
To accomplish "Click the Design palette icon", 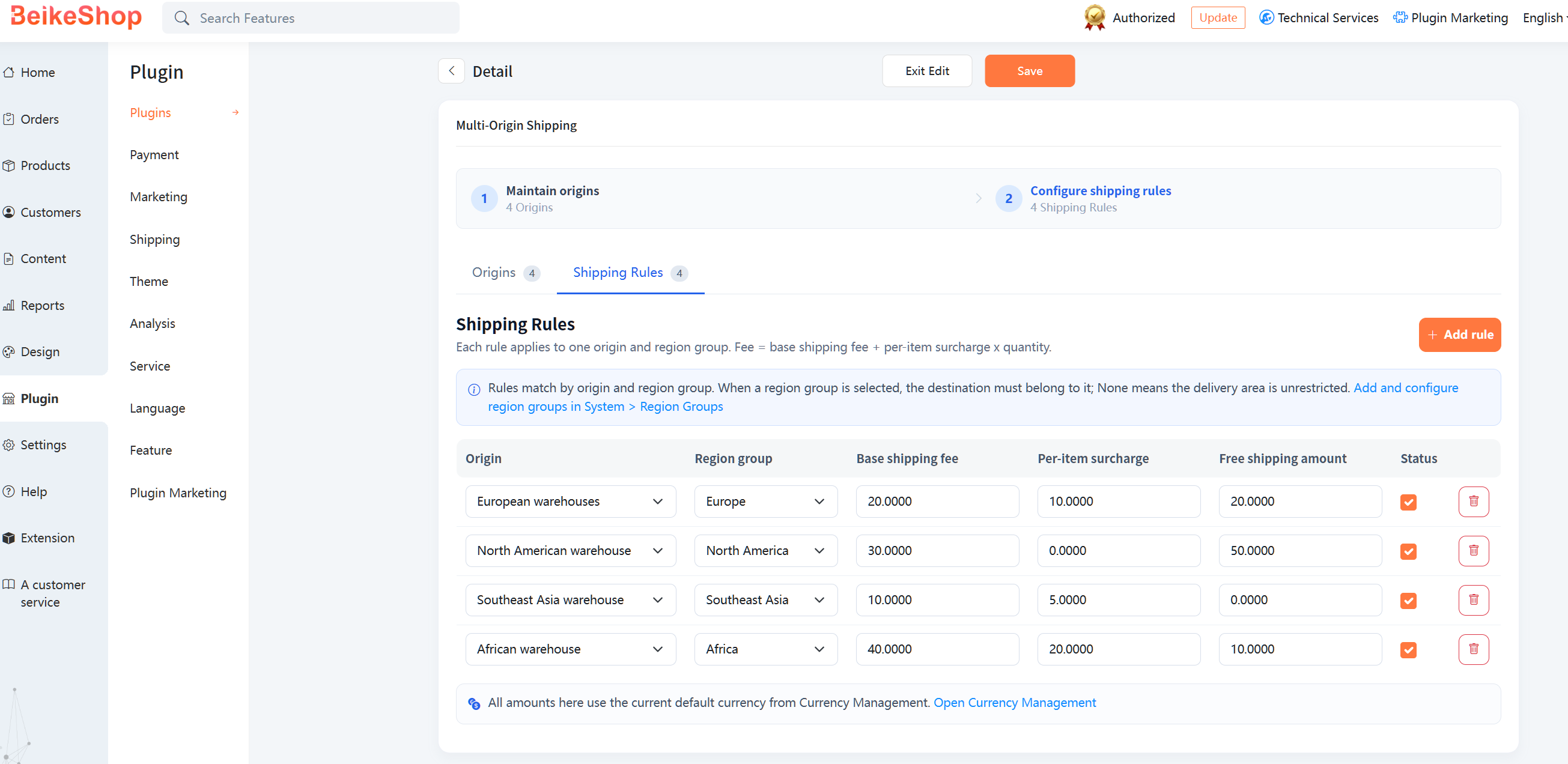I will (x=8, y=352).
